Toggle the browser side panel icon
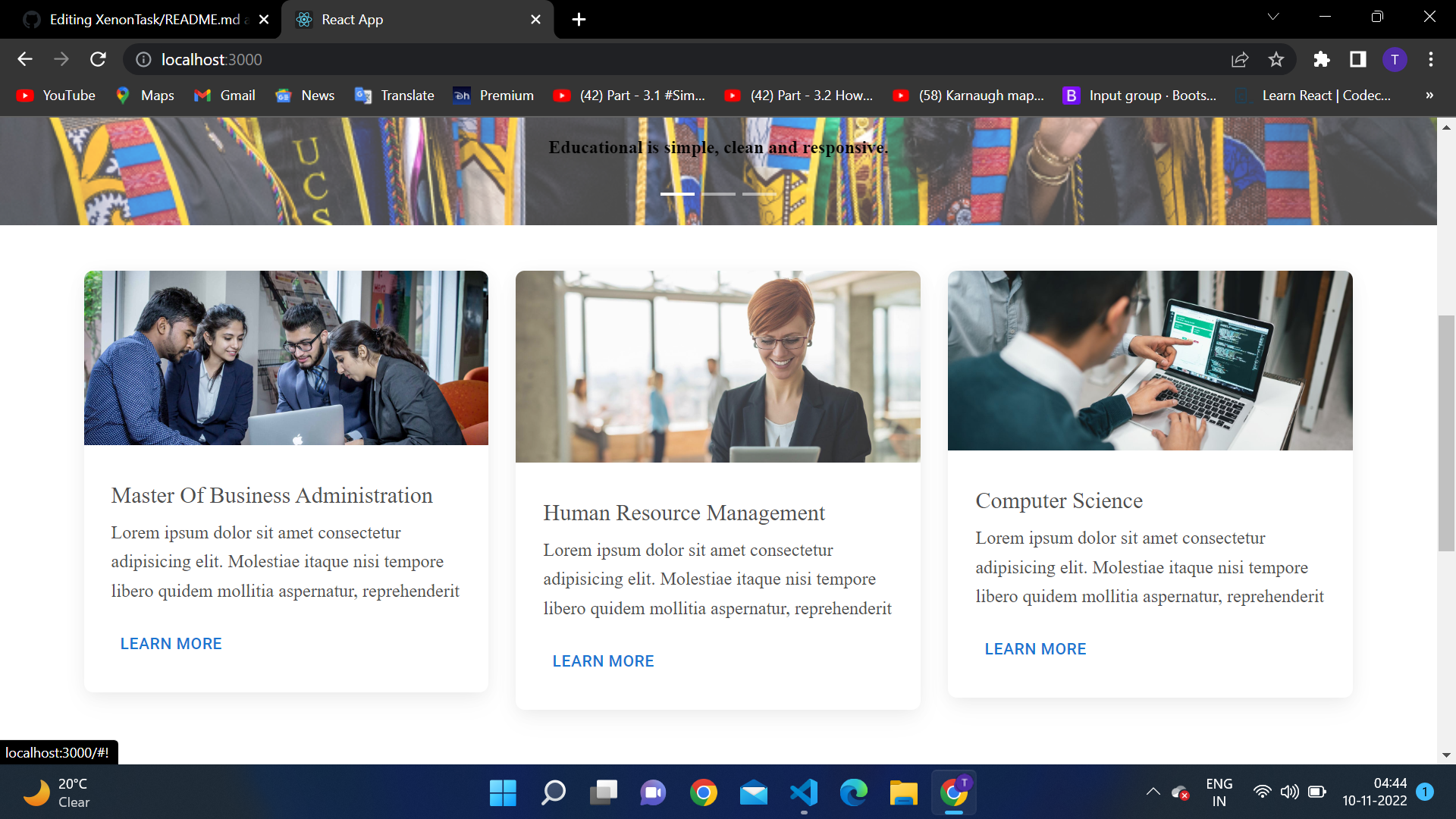The image size is (1456, 819). pyautogui.click(x=1358, y=59)
